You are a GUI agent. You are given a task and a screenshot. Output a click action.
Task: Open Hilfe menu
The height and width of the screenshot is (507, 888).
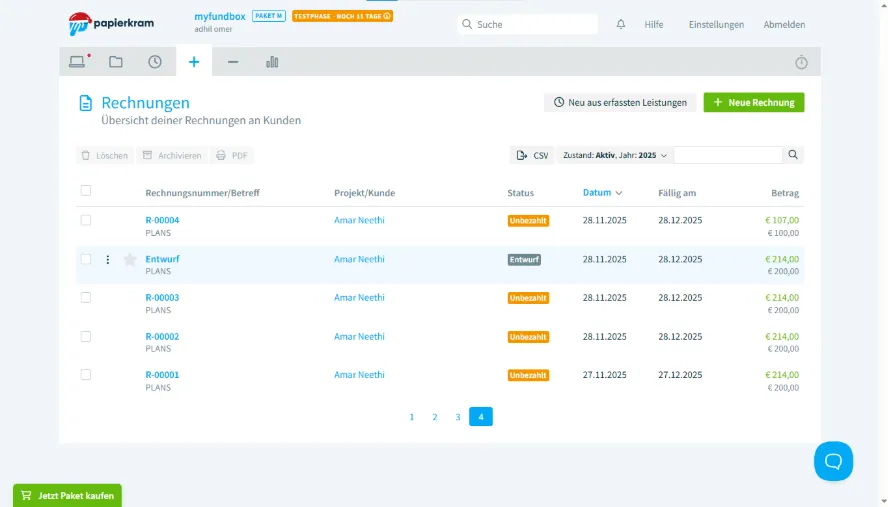[x=654, y=24]
